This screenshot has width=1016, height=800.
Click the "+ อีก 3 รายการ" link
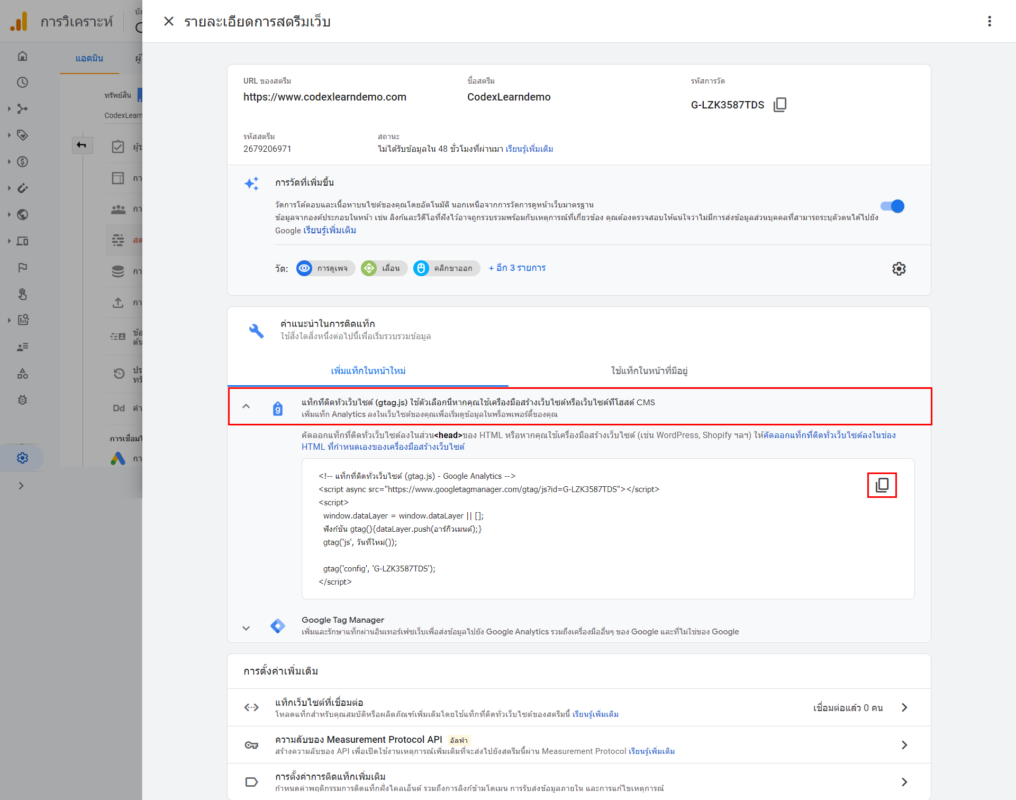[x=517, y=268]
